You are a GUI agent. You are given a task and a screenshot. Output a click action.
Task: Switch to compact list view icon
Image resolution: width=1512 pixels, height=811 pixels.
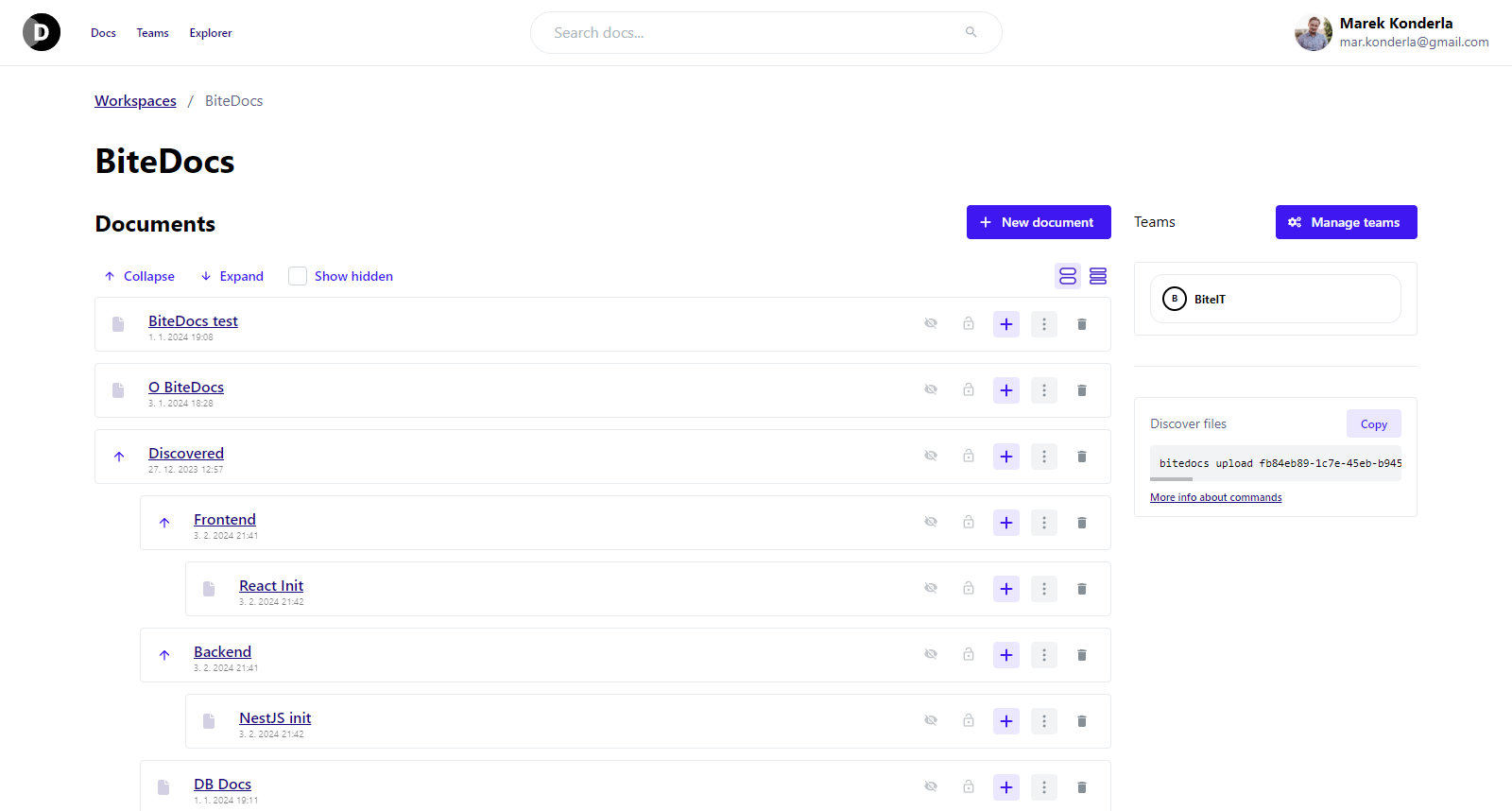point(1098,276)
